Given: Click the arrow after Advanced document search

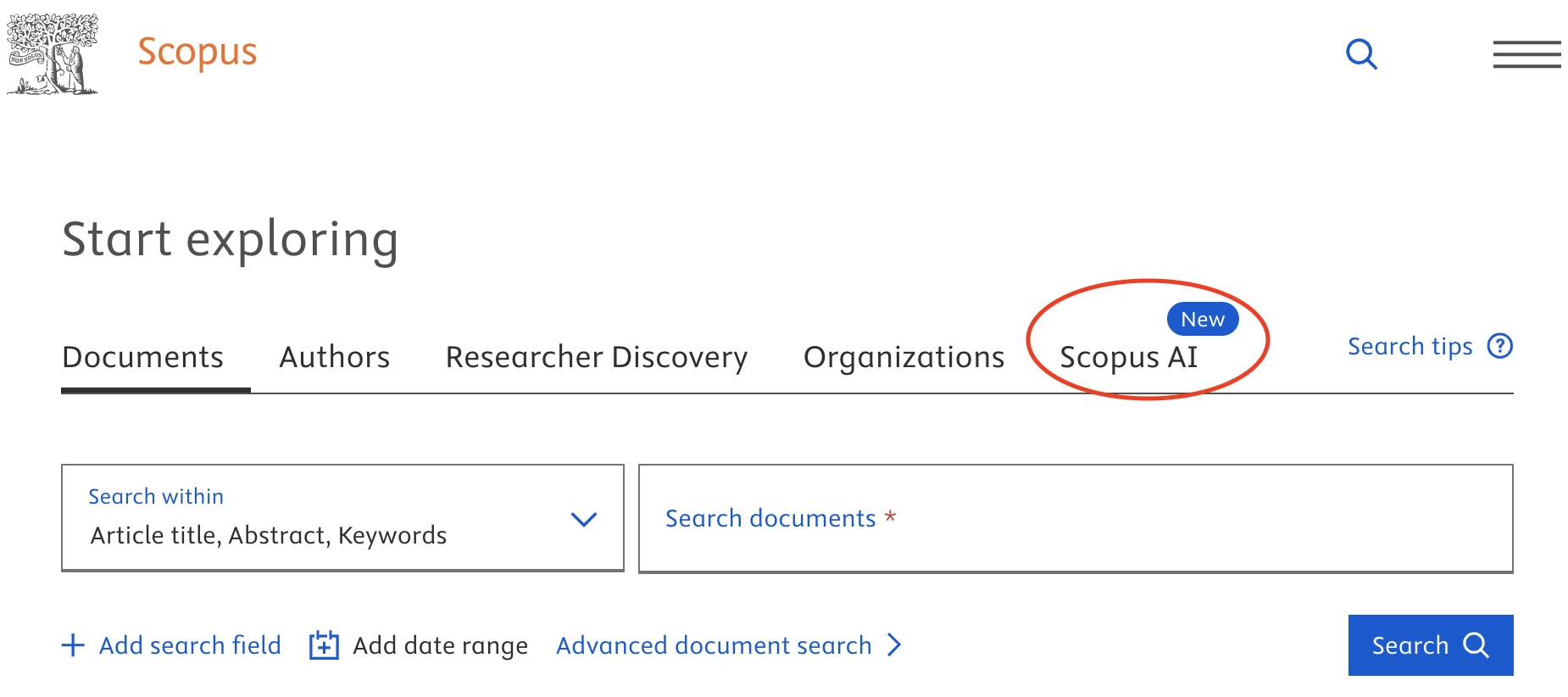Looking at the screenshot, I should pos(894,645).
